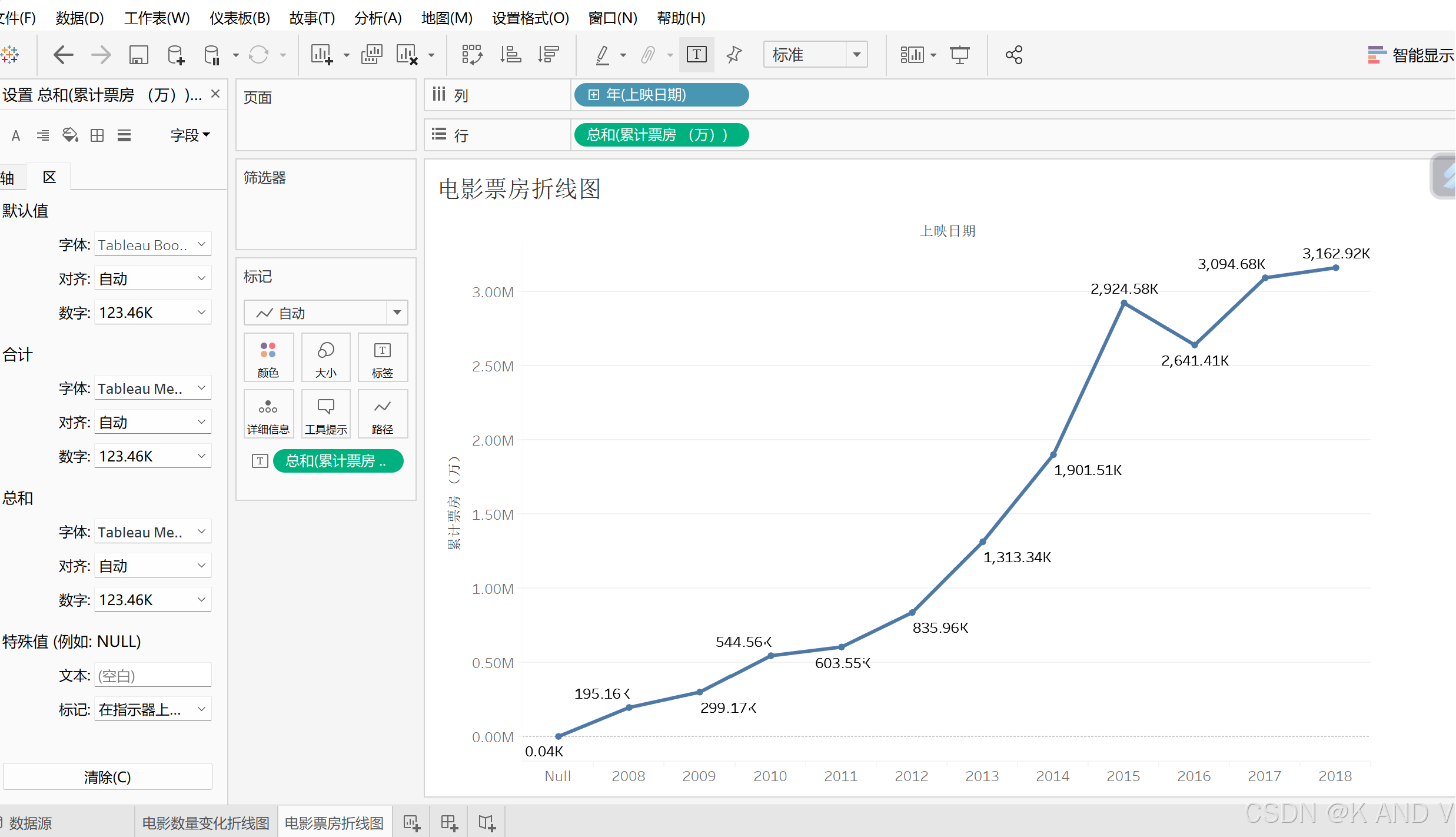Open mark type 自动 dropdown
Viewport: 1456px width, 837px height.
[397, 313]
